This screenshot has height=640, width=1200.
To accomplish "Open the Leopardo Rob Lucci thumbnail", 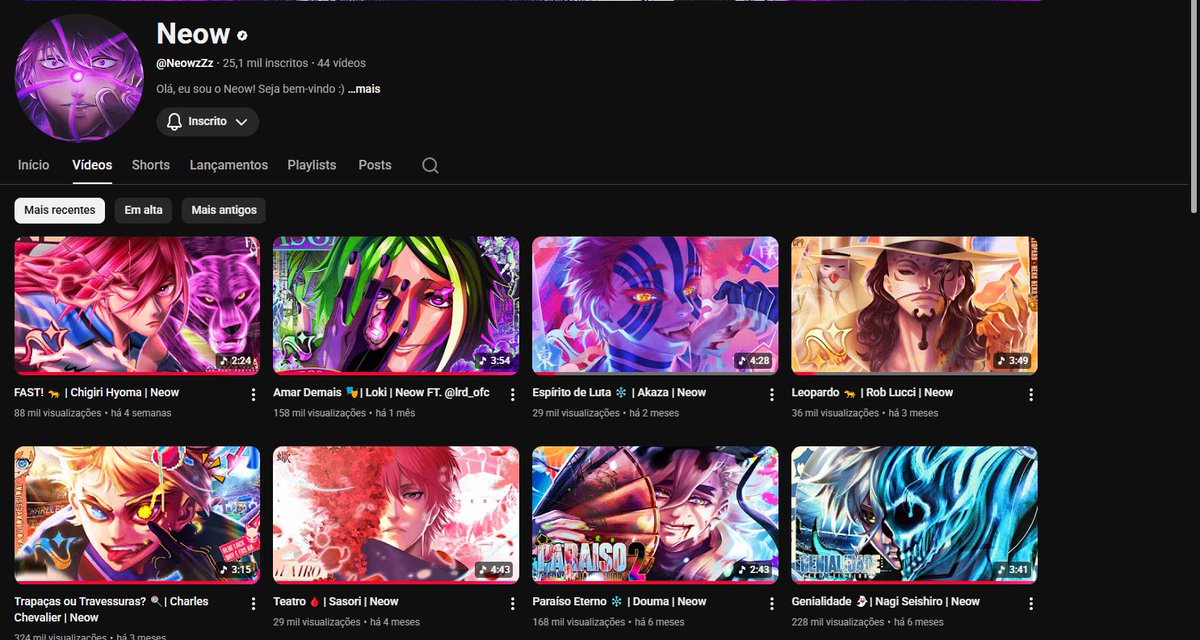I will pos(914,305).
